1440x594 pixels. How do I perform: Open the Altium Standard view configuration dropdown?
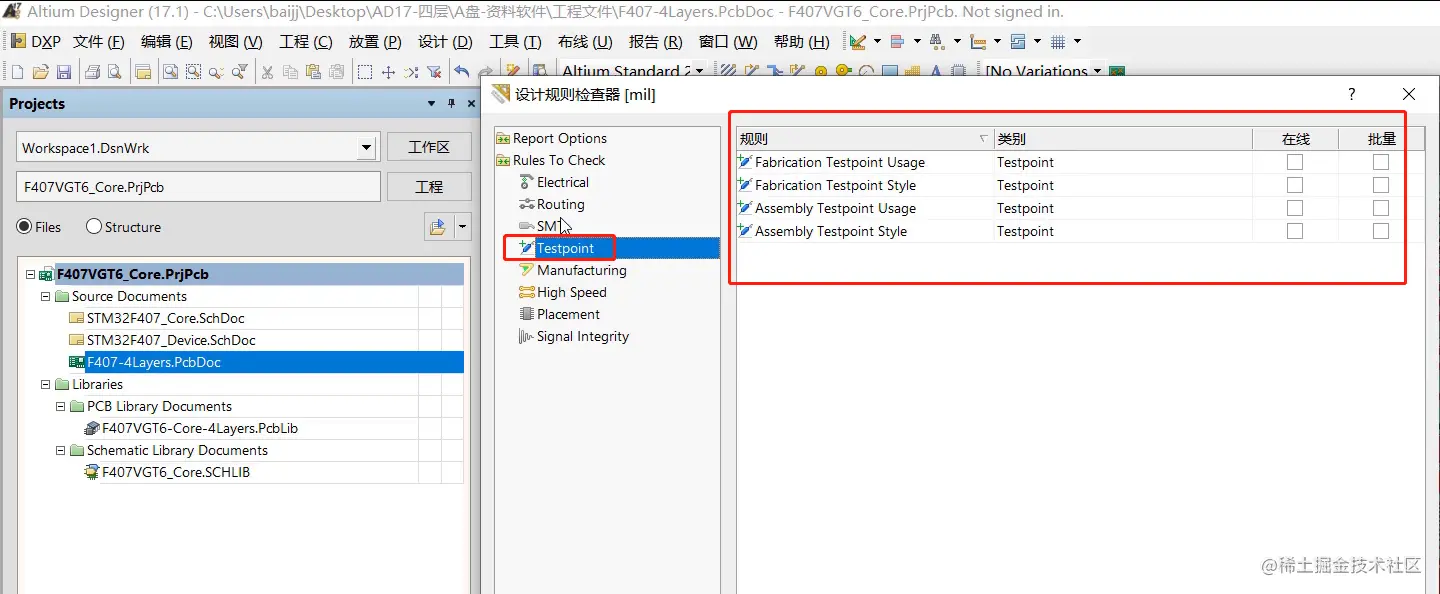[x=699, y=72]
